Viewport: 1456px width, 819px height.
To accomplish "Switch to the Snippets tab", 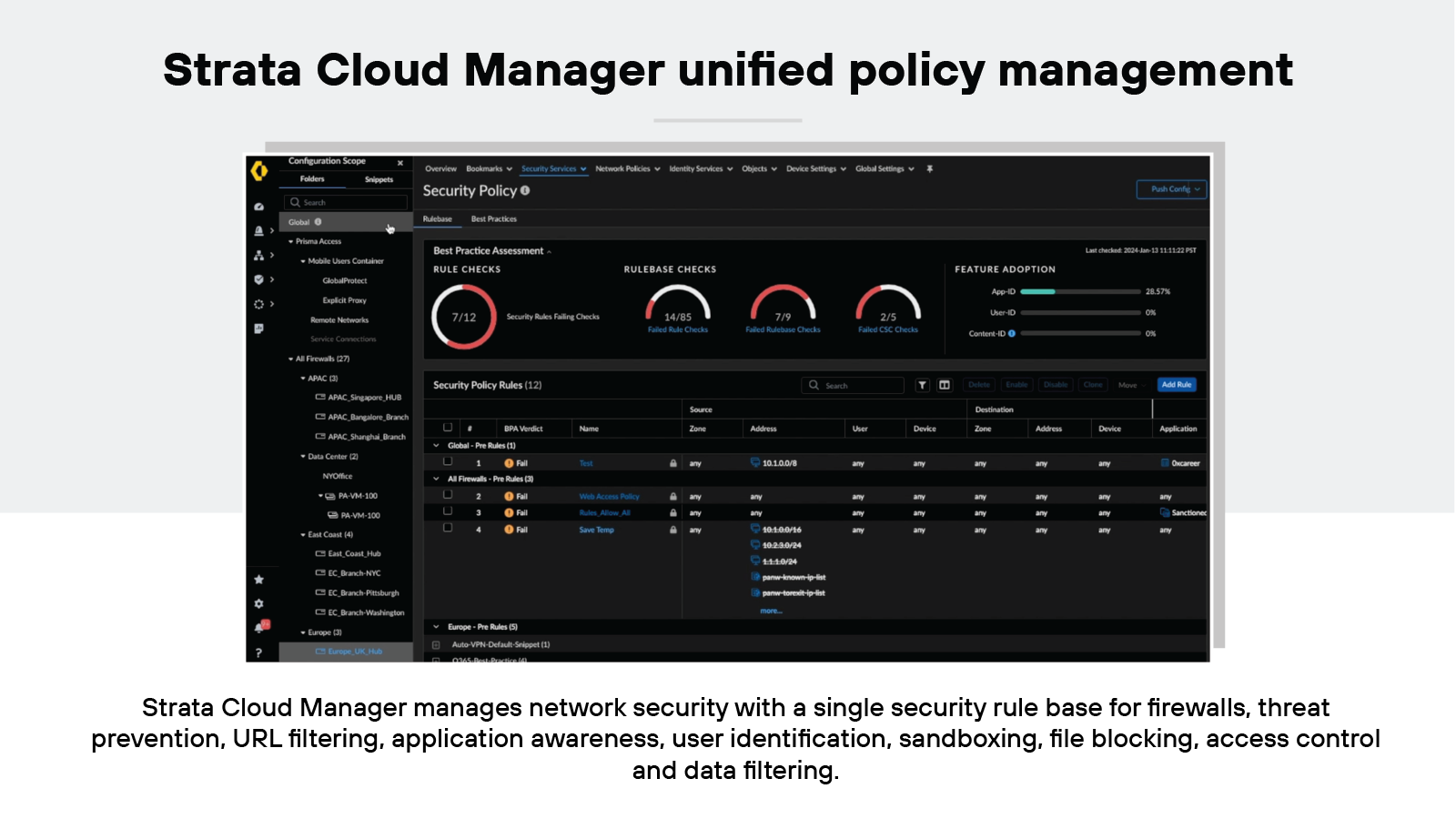I will (379, 179).
